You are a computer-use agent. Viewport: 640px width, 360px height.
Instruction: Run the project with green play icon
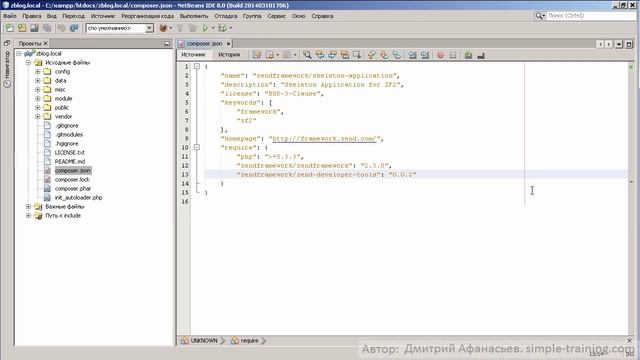205,28
